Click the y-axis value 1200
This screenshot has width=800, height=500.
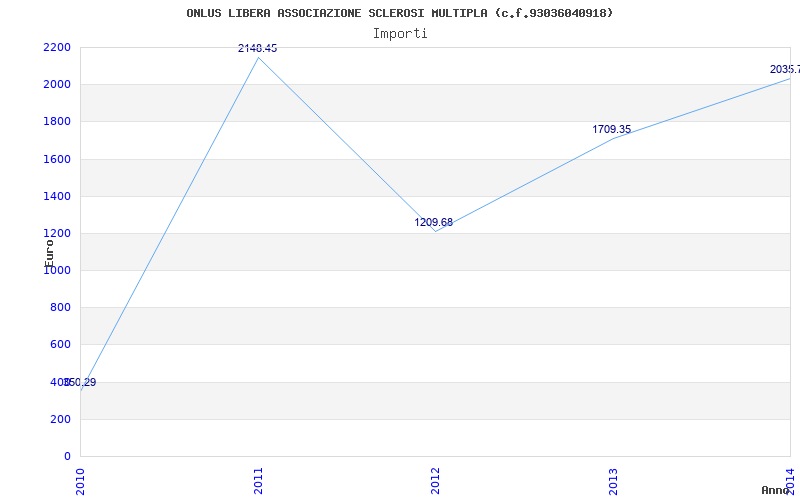pos(57,234)
